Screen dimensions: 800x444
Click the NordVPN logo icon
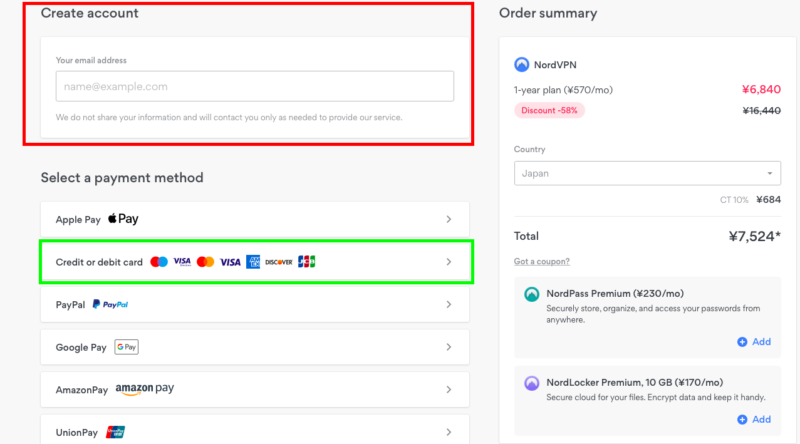tap(521, 65)
